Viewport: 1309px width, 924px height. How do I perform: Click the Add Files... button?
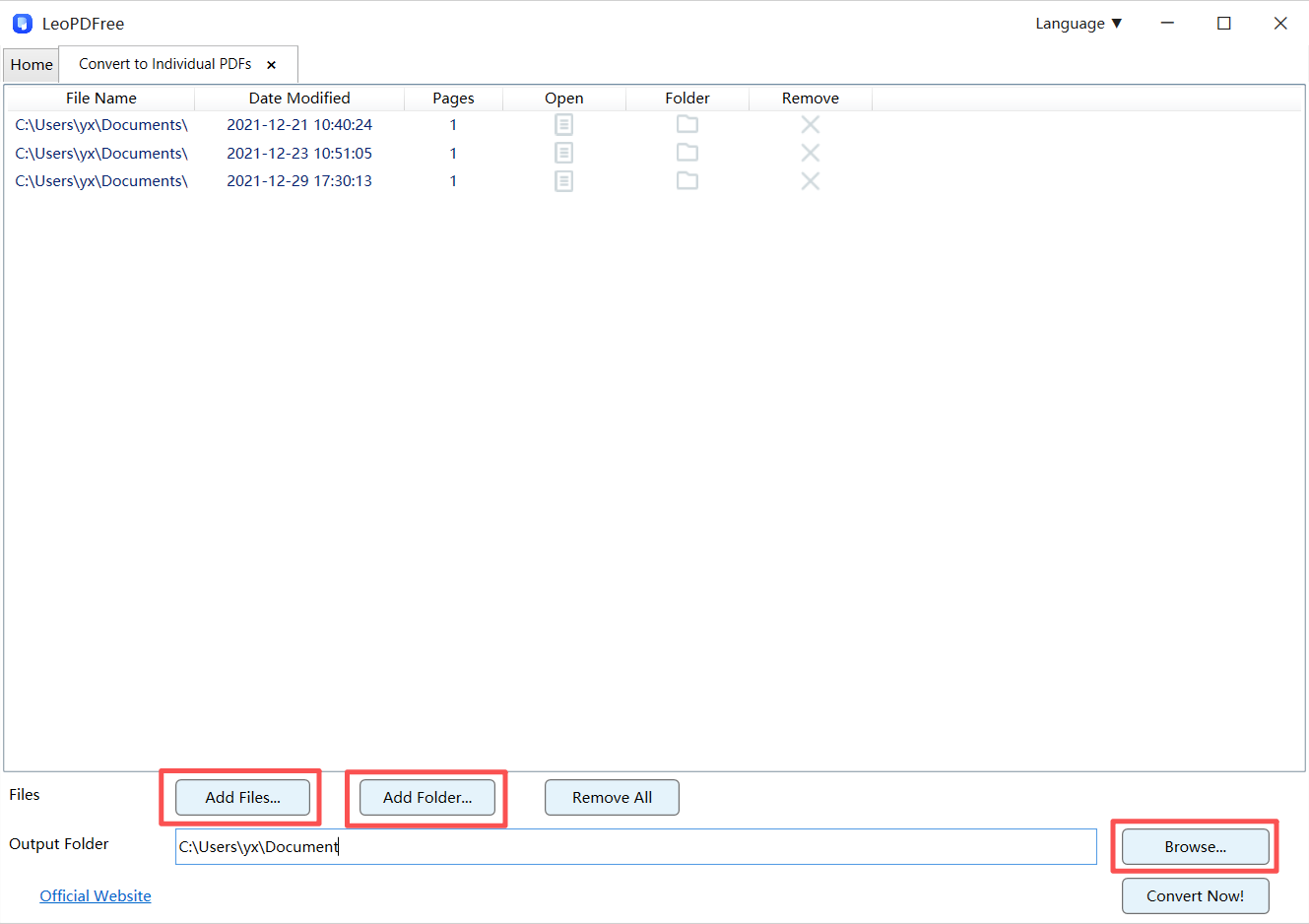pos(242,798)
